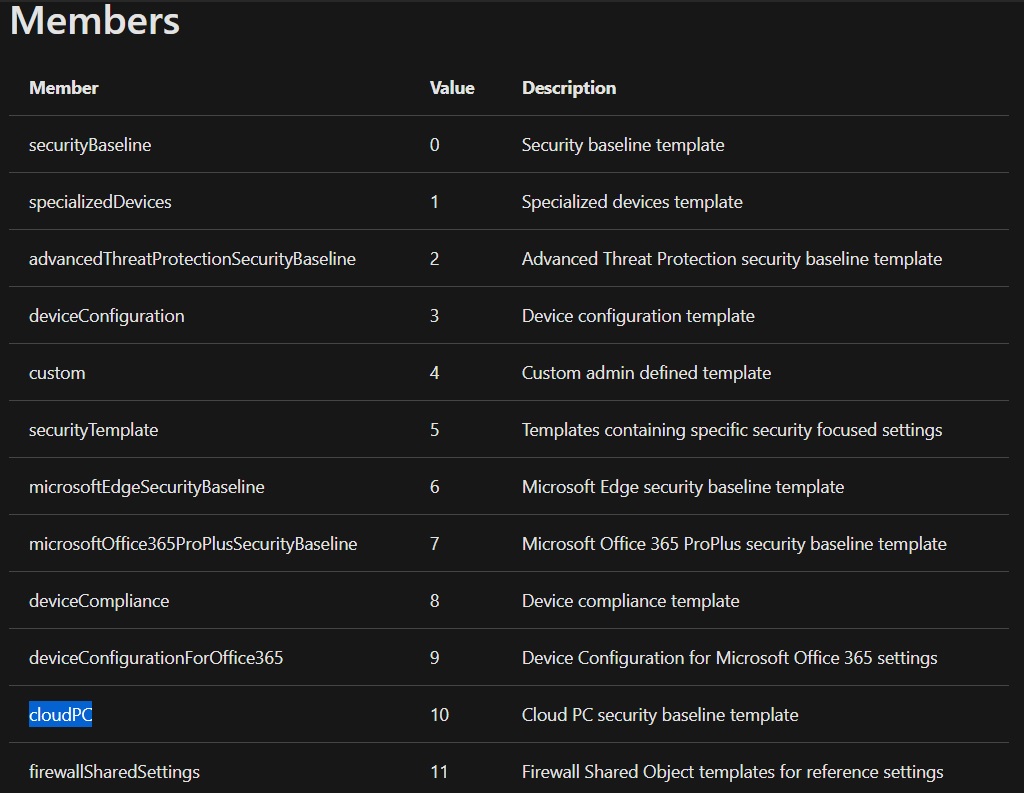Select microsoftEdgeSecurityBaseline member text

point(147,487)
